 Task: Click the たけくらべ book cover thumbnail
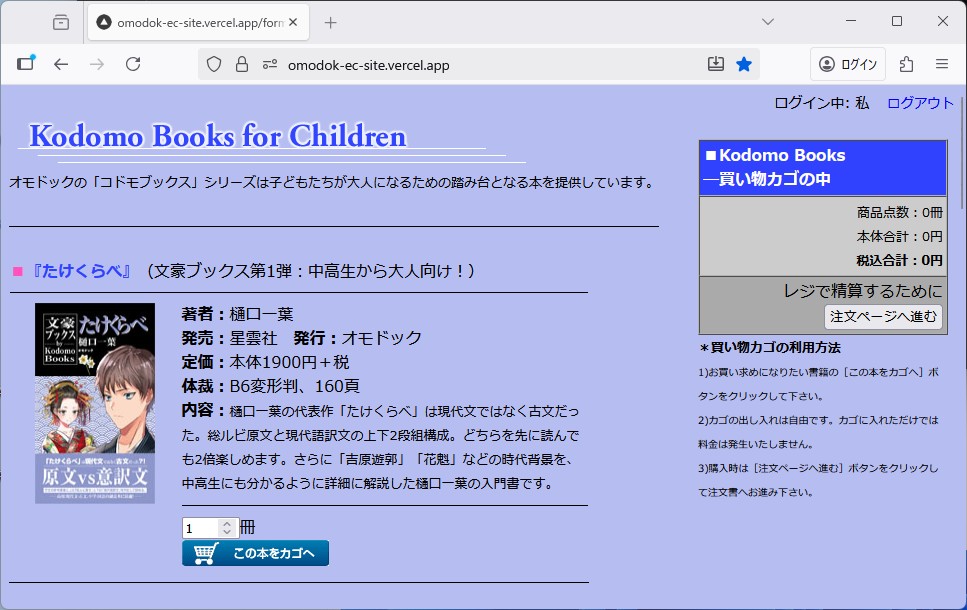coord(95,403)
